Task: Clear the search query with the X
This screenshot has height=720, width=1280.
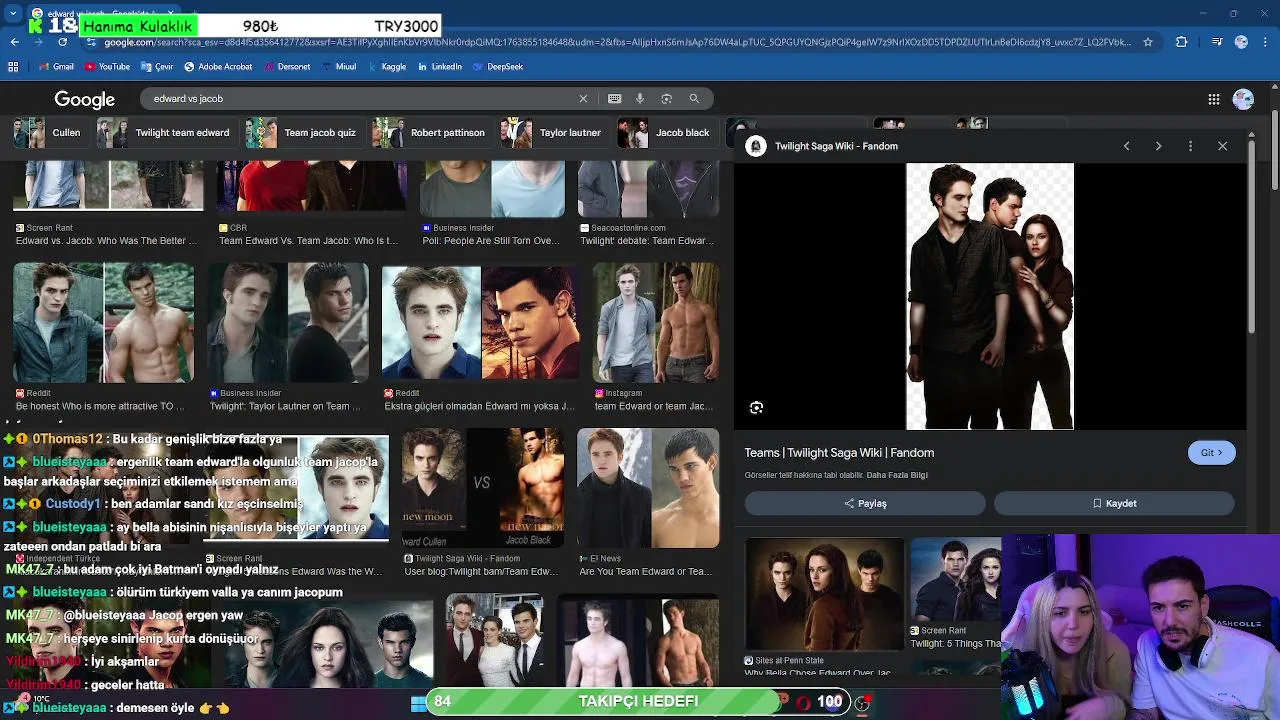Action: (583, 99)
